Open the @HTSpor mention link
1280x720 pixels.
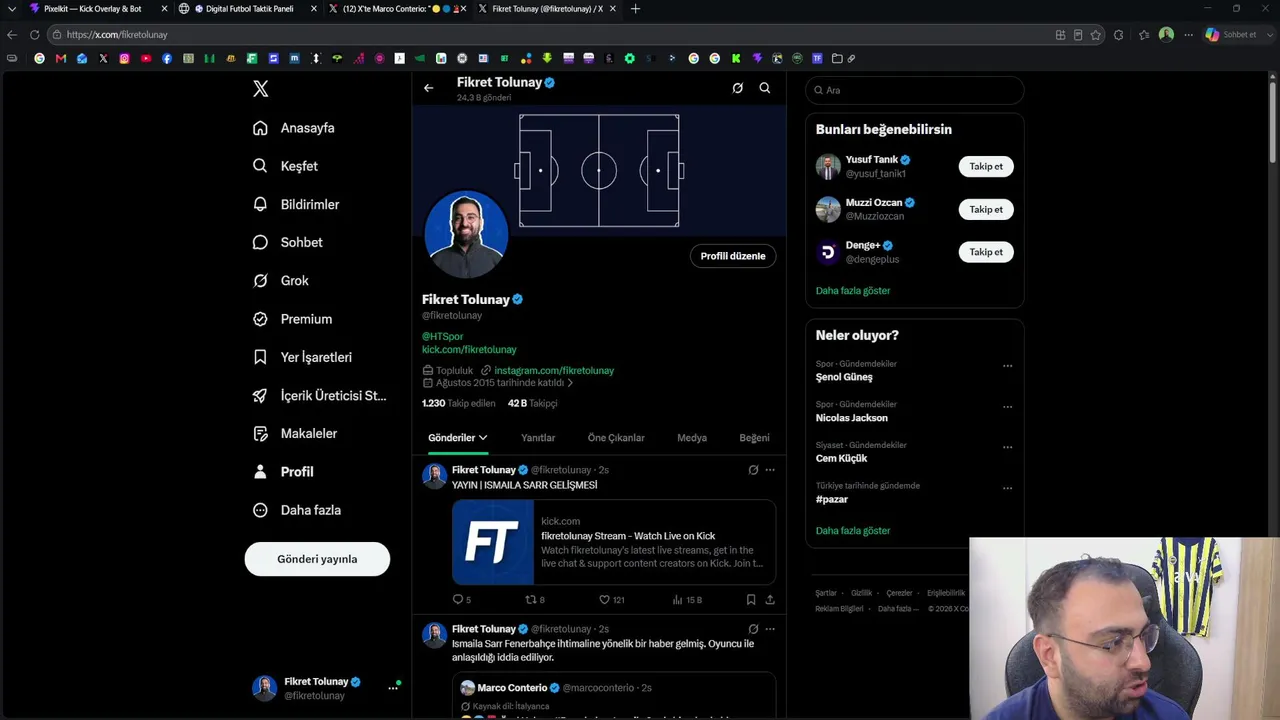coord(443,337)
